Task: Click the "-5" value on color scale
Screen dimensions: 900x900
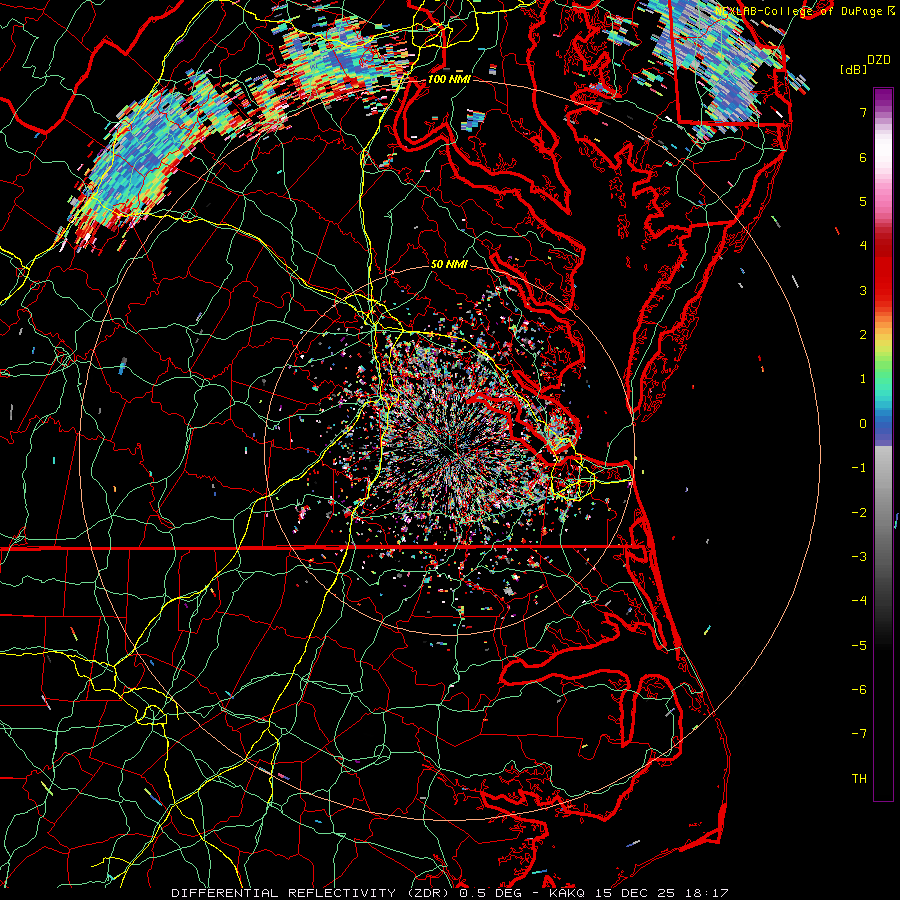Action: 859,646
